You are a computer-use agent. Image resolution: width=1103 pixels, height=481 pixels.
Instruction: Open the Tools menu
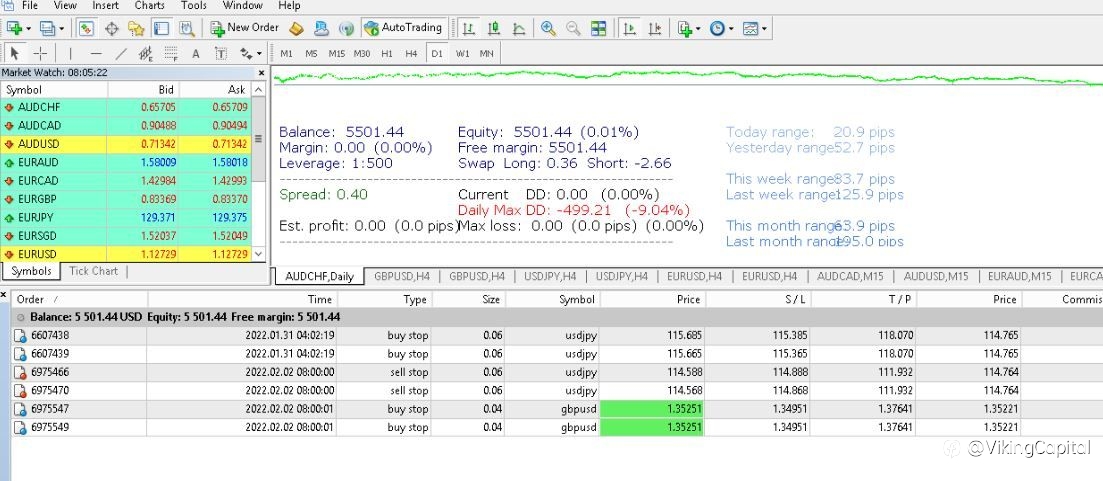(193, 6)
